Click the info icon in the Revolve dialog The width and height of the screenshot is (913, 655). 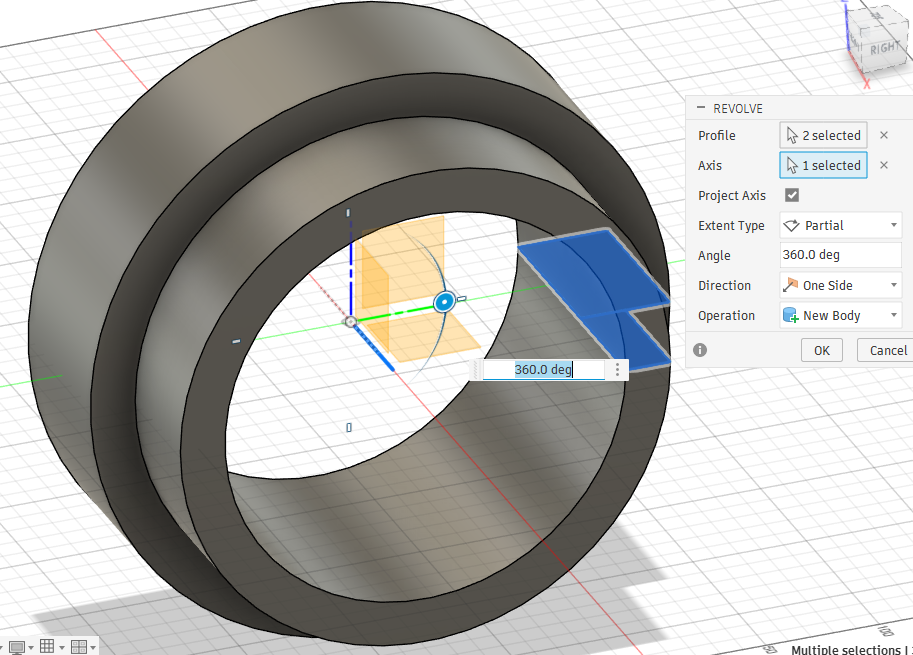tap(700, 350)
